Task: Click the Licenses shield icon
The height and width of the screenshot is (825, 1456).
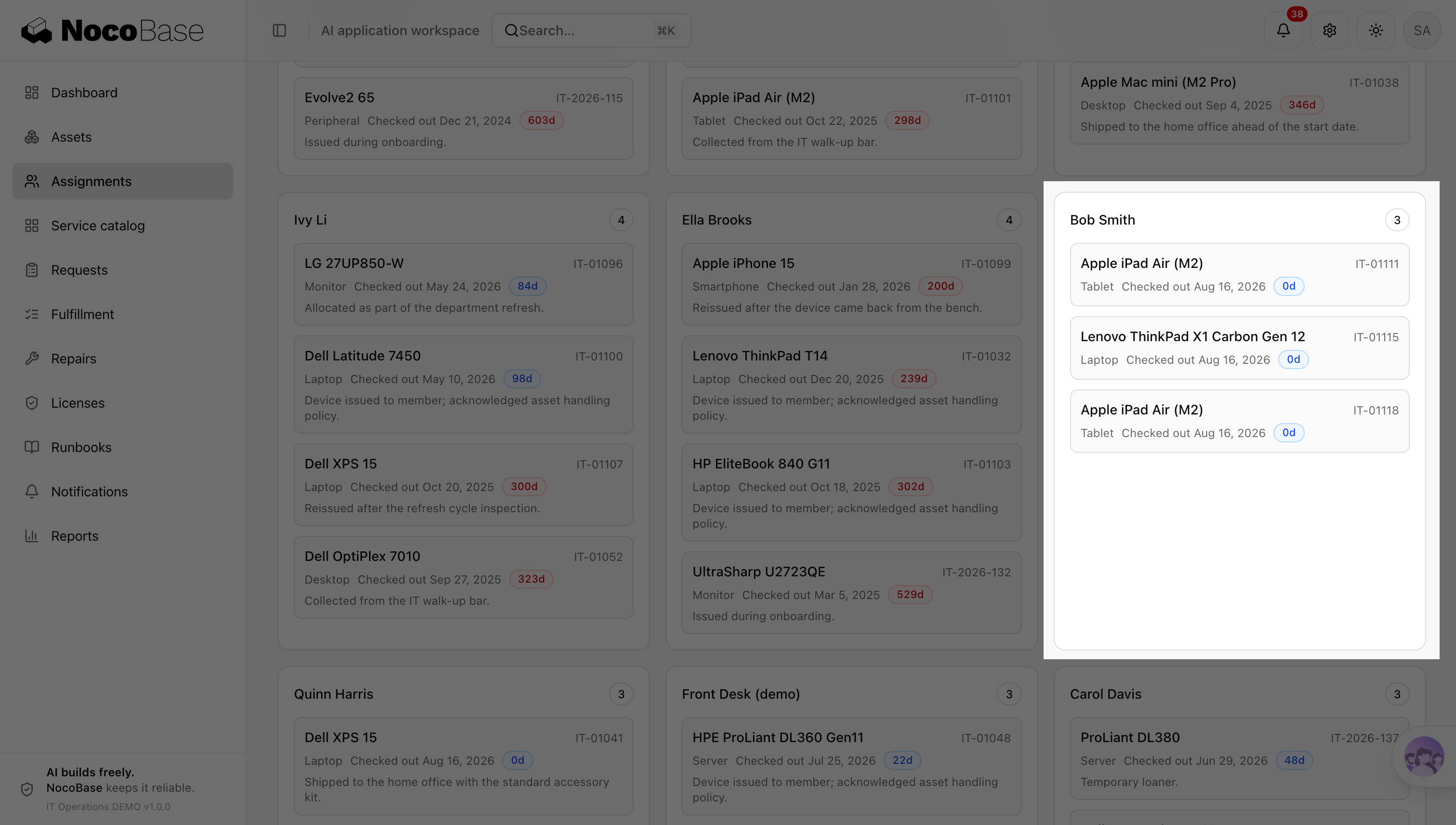Action: [32, 403]
